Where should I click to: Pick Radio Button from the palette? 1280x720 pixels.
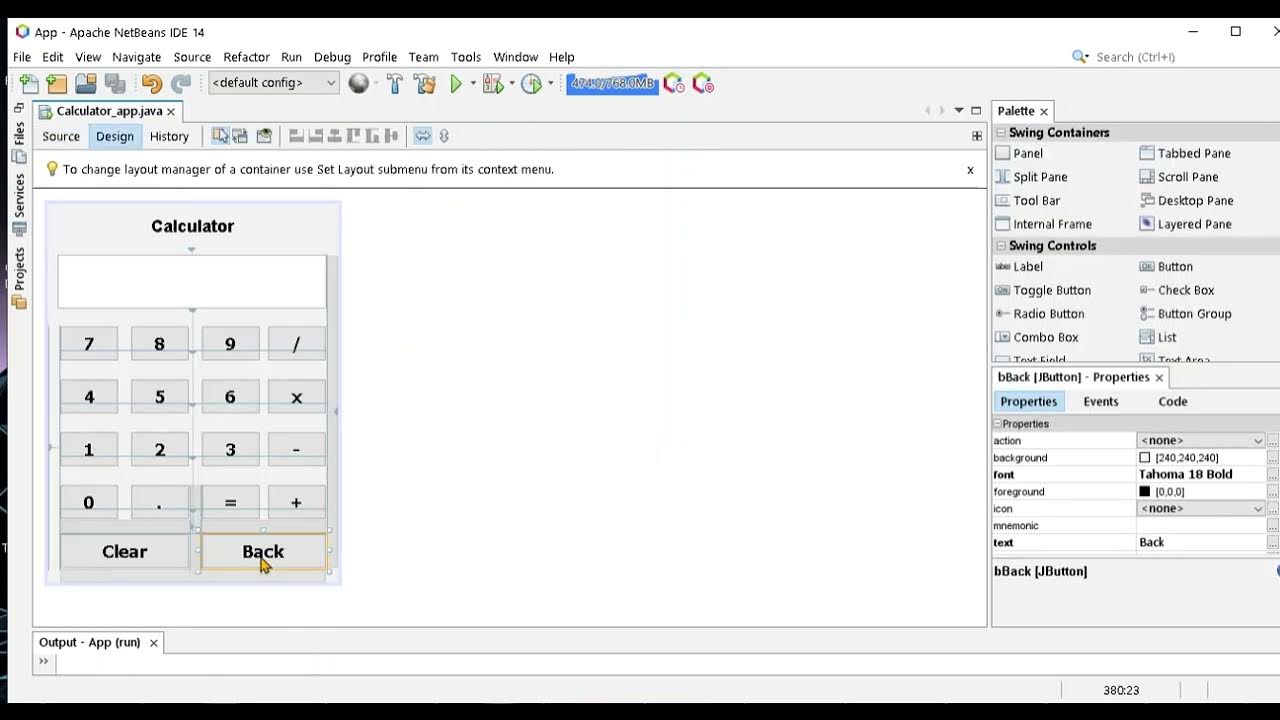(1041, 314)
